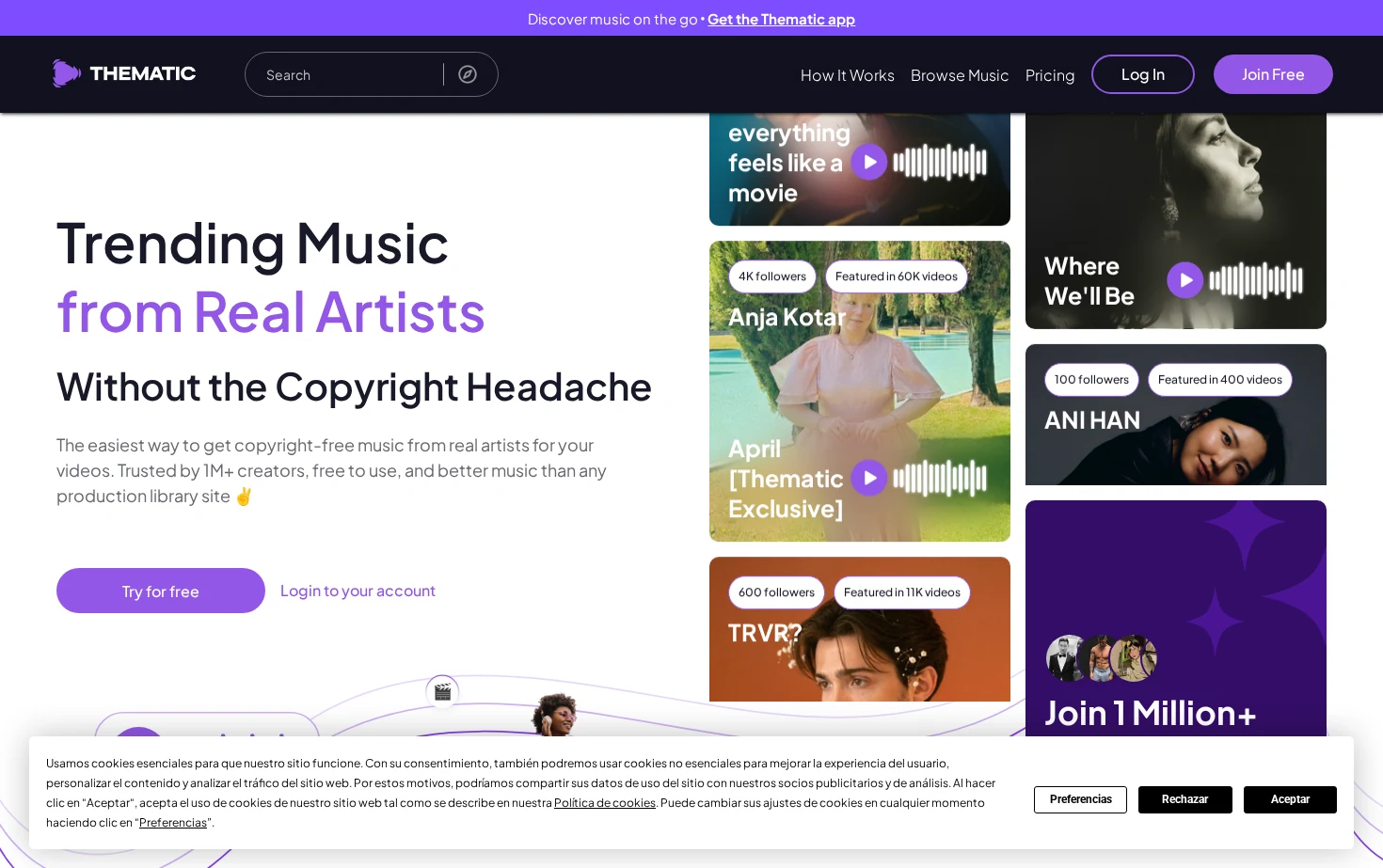Click the clapperboard icon on the curve
The width and height of the screenshot is (1383, 868).
click(x=442, y=692)
